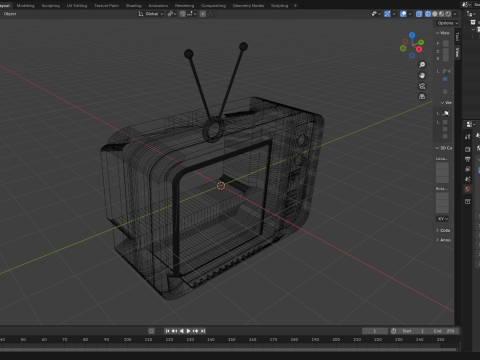Toggle the camera view icon
This screenshot has height=360, width=480.
click(x=422, y=86)
